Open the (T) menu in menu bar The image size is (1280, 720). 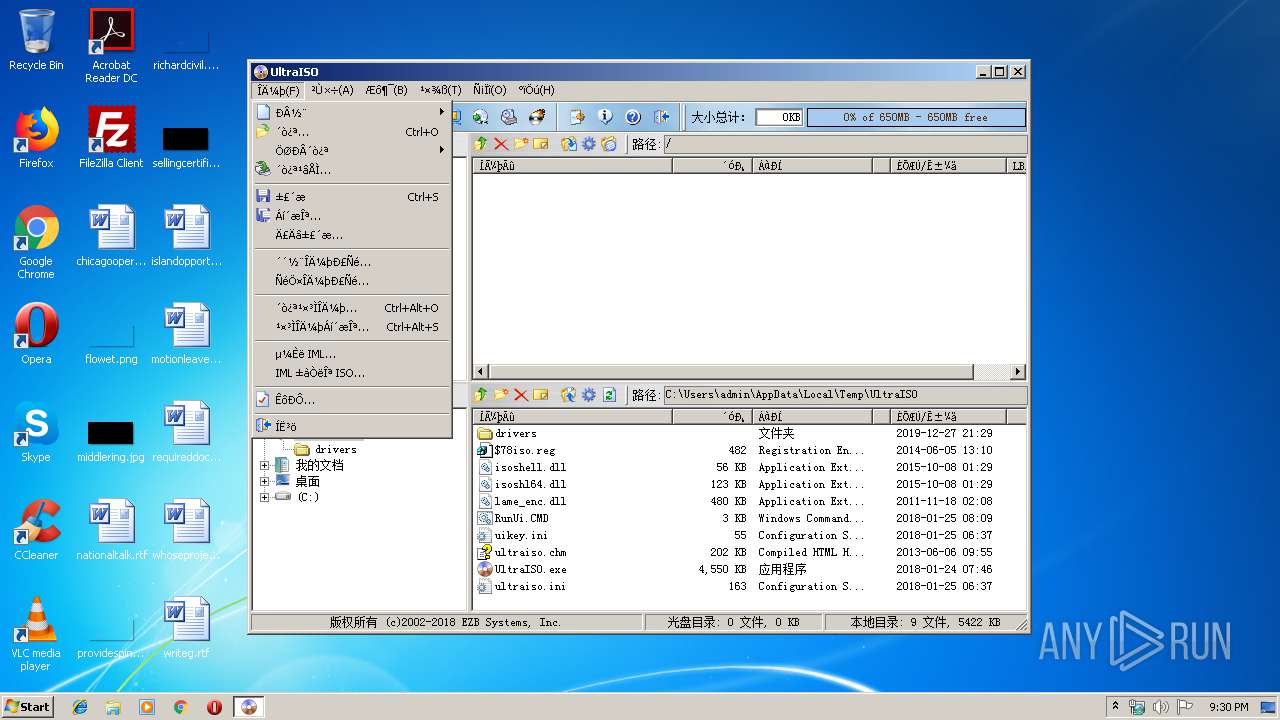440,90
